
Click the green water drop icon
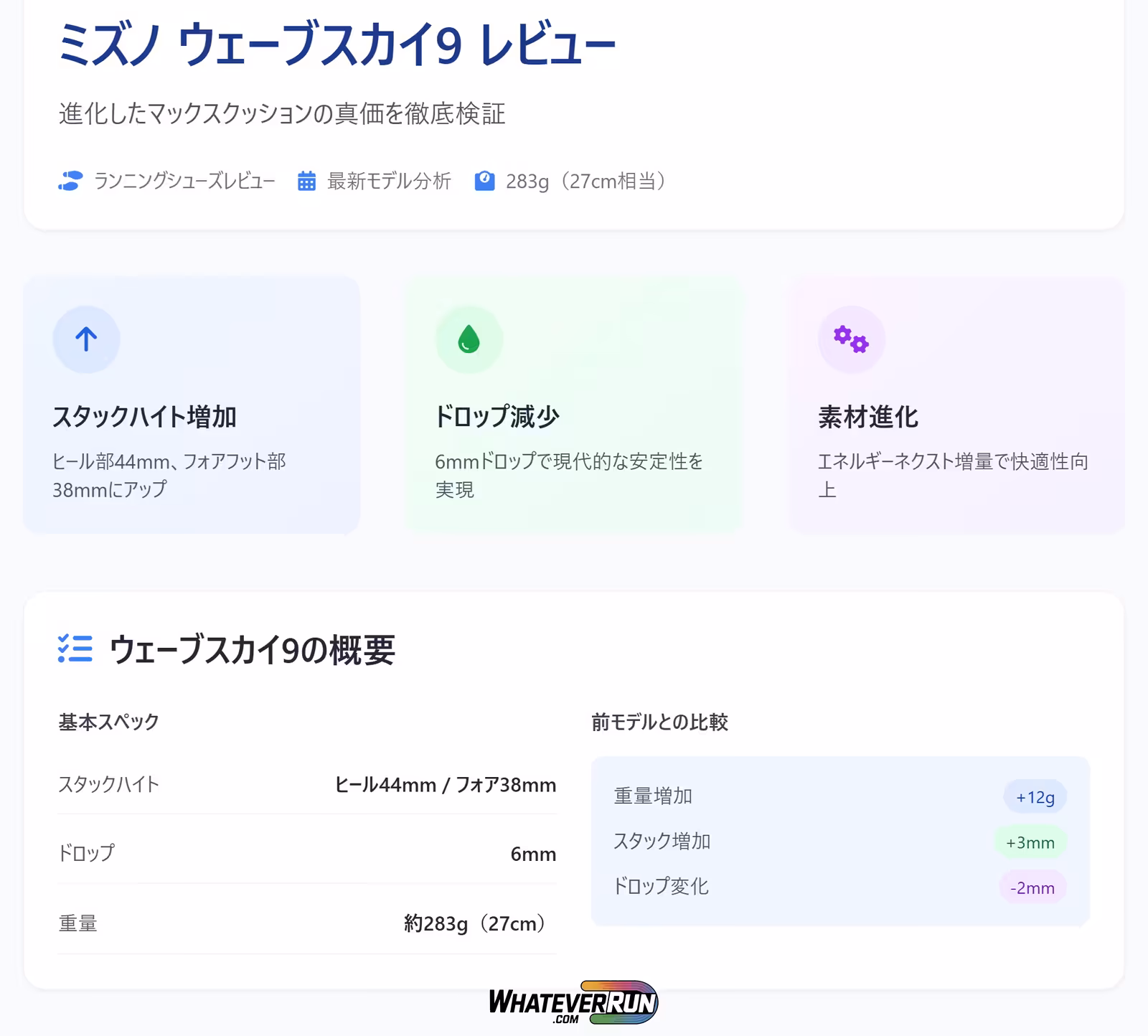coord(469,339)
